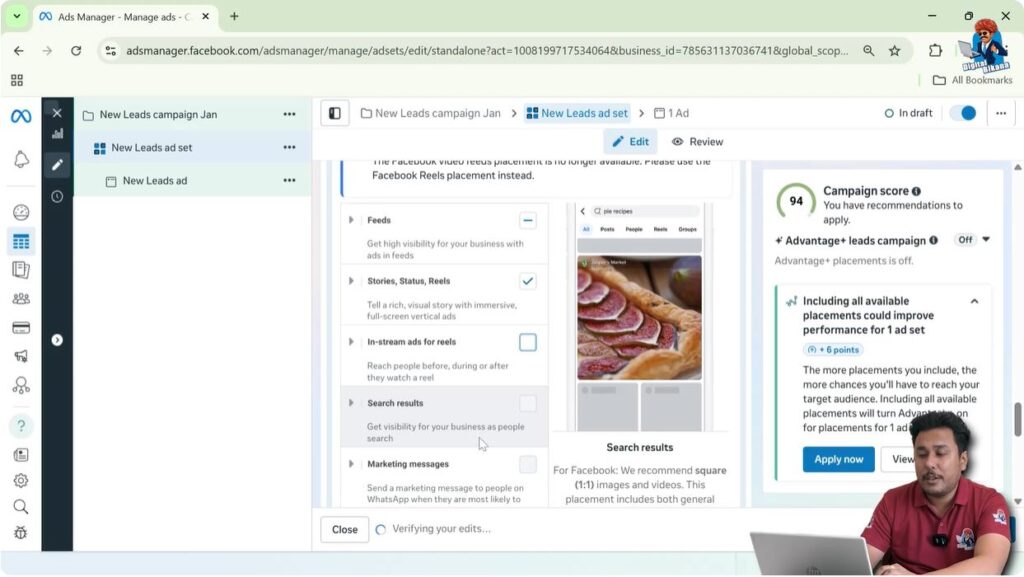The height and width of the screenshot is (577, 1024).
Task: Check the Search results placement
Action: pos(528,403)
